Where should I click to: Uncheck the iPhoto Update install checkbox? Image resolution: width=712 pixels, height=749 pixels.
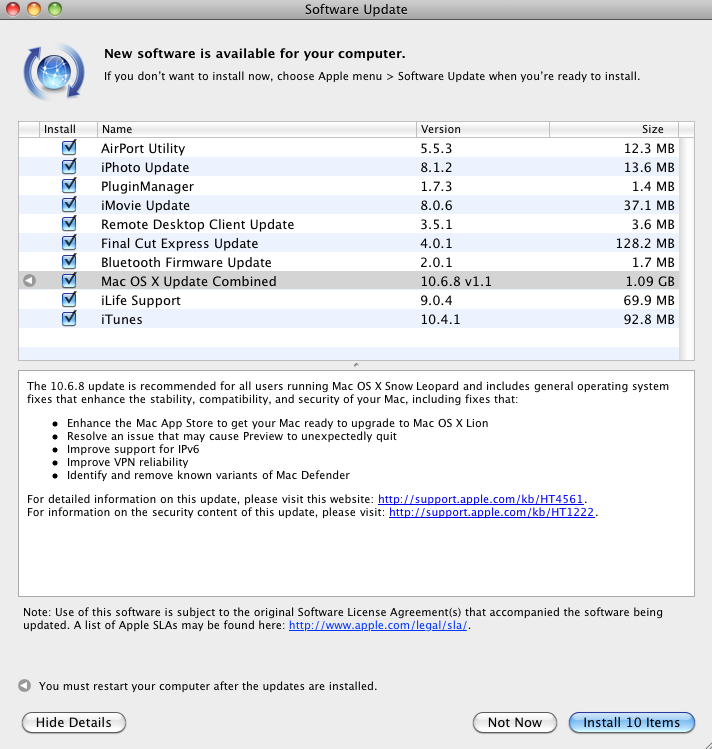pyautogui.click(x=69, y=167)
